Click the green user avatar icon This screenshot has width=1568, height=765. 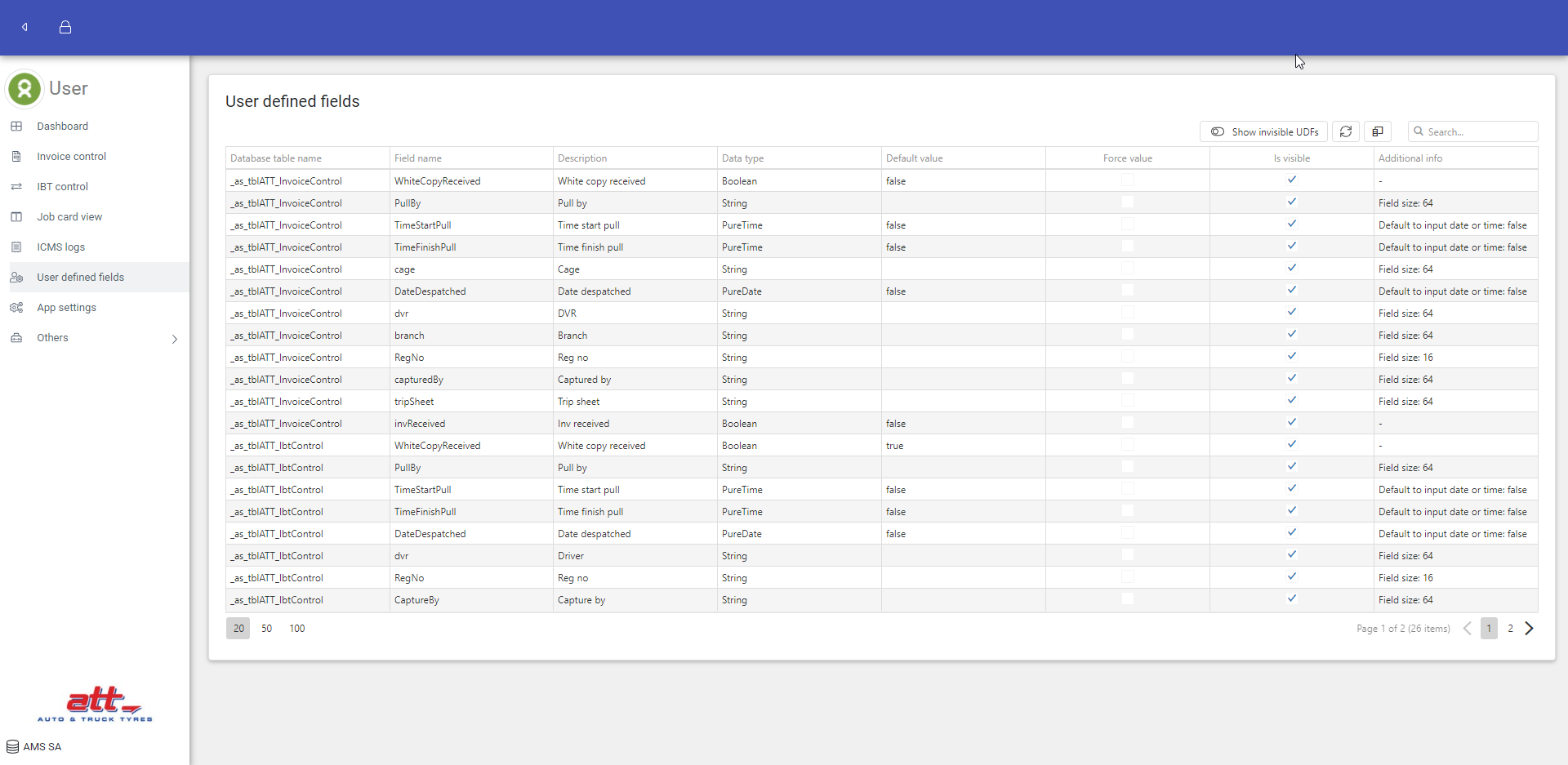point(24,89)
